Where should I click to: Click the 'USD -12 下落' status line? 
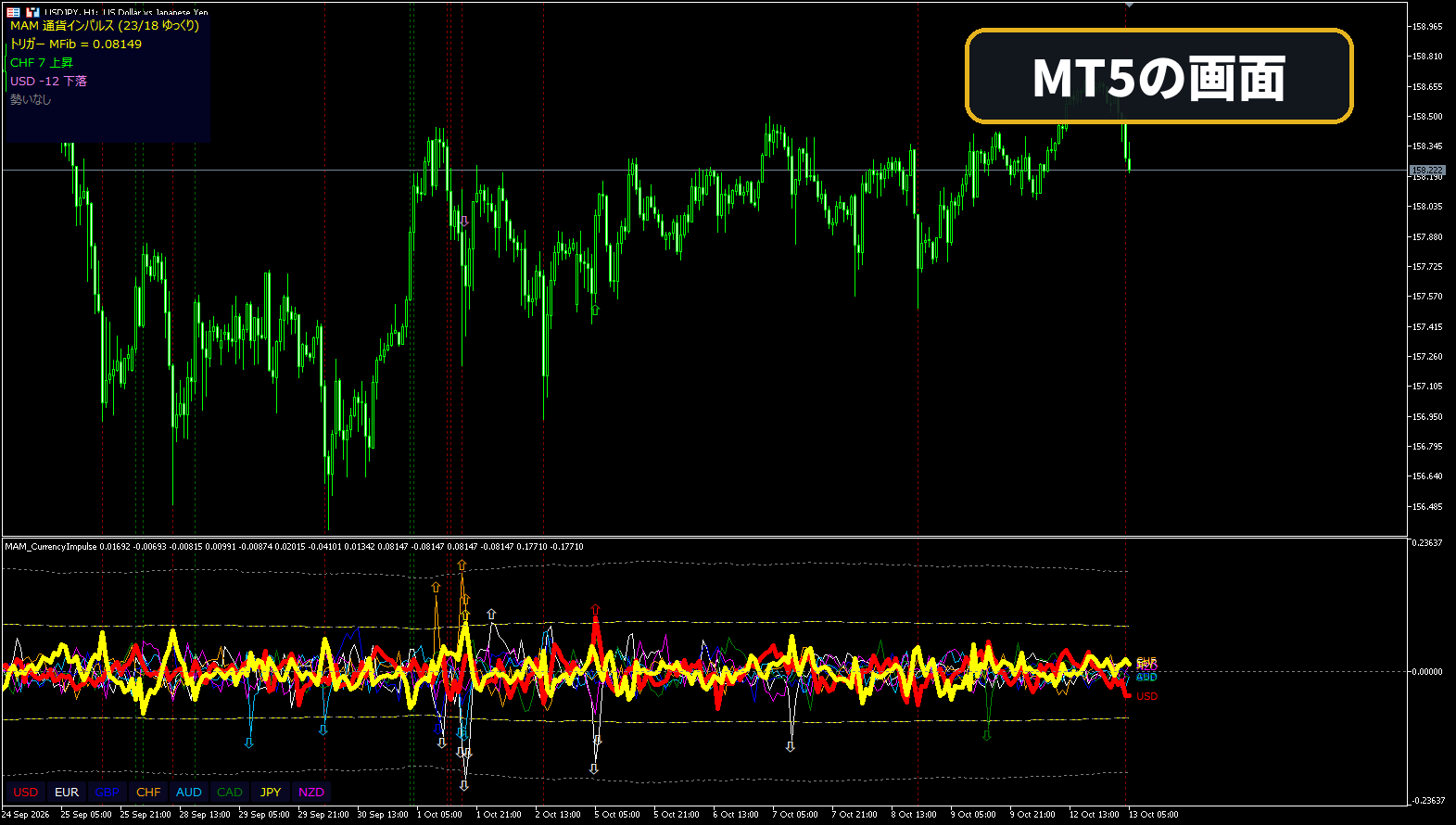(48, 82)
